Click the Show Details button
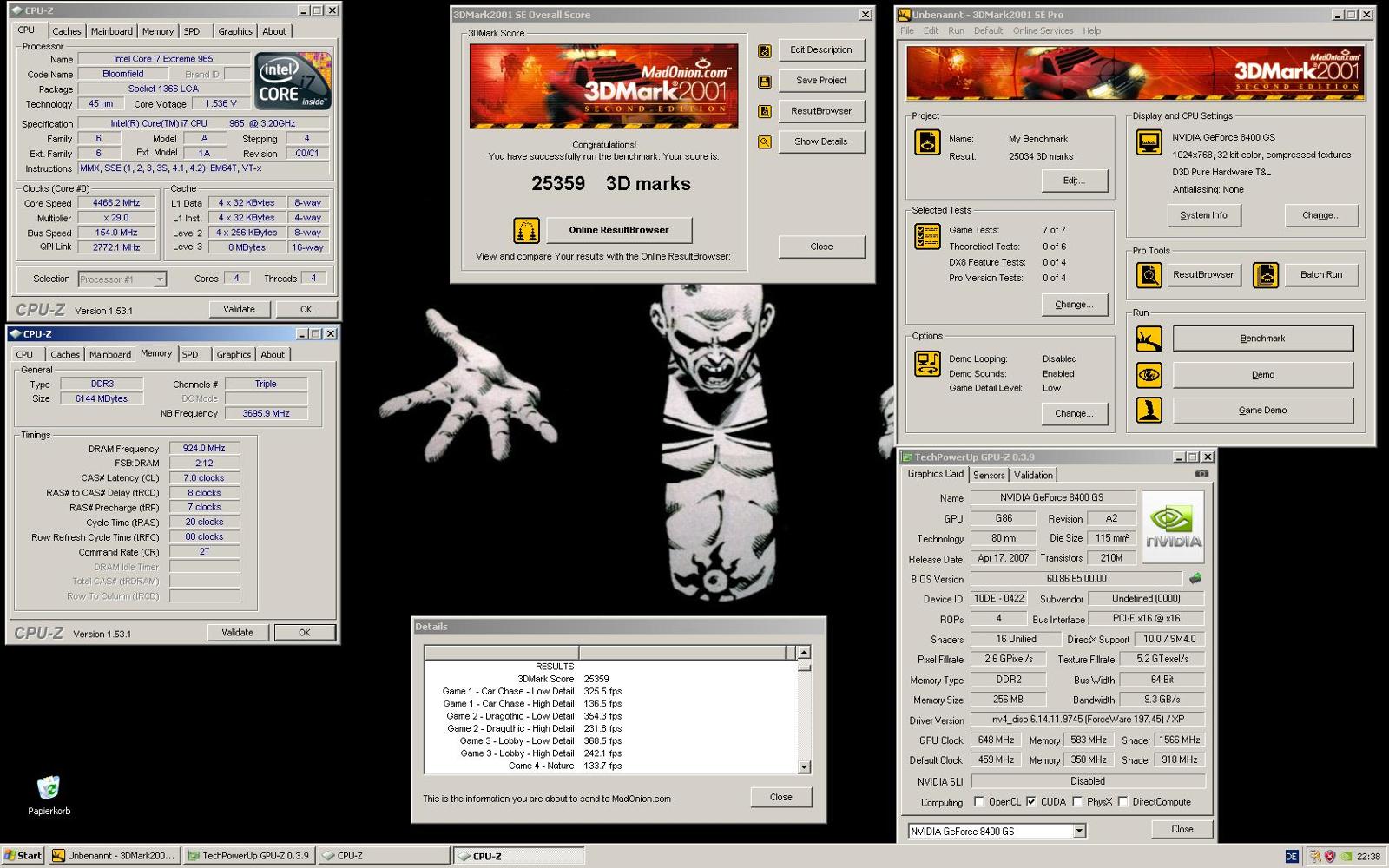 821,141
